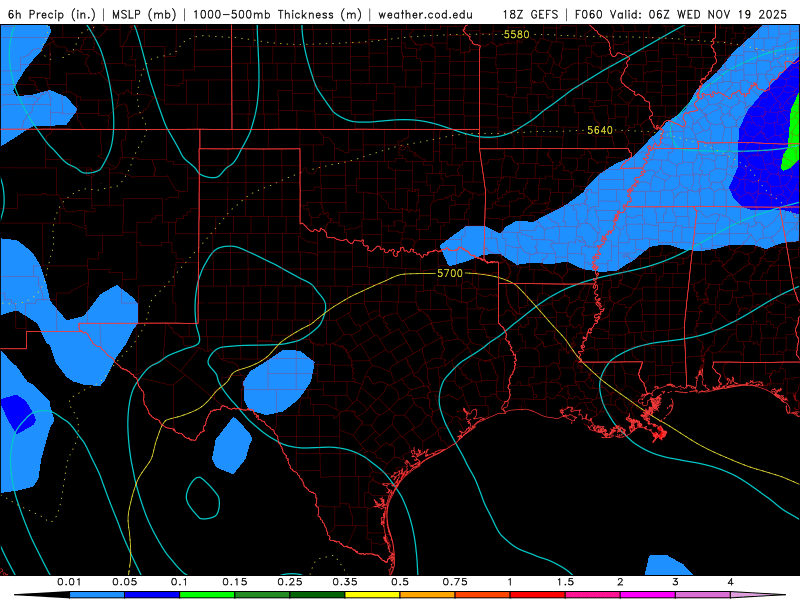Viewport: 800px width, 600px height.
Task: Click the 0.01 legend value
Action: 69,582
